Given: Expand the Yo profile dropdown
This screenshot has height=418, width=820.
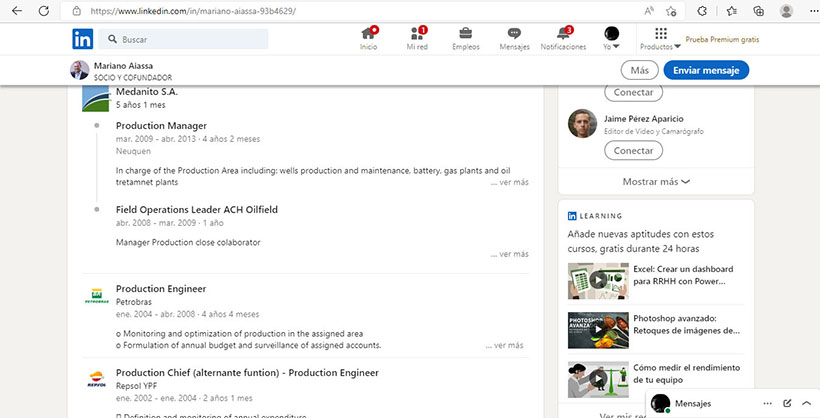Looking at the screenshot, I should [612, 39].
